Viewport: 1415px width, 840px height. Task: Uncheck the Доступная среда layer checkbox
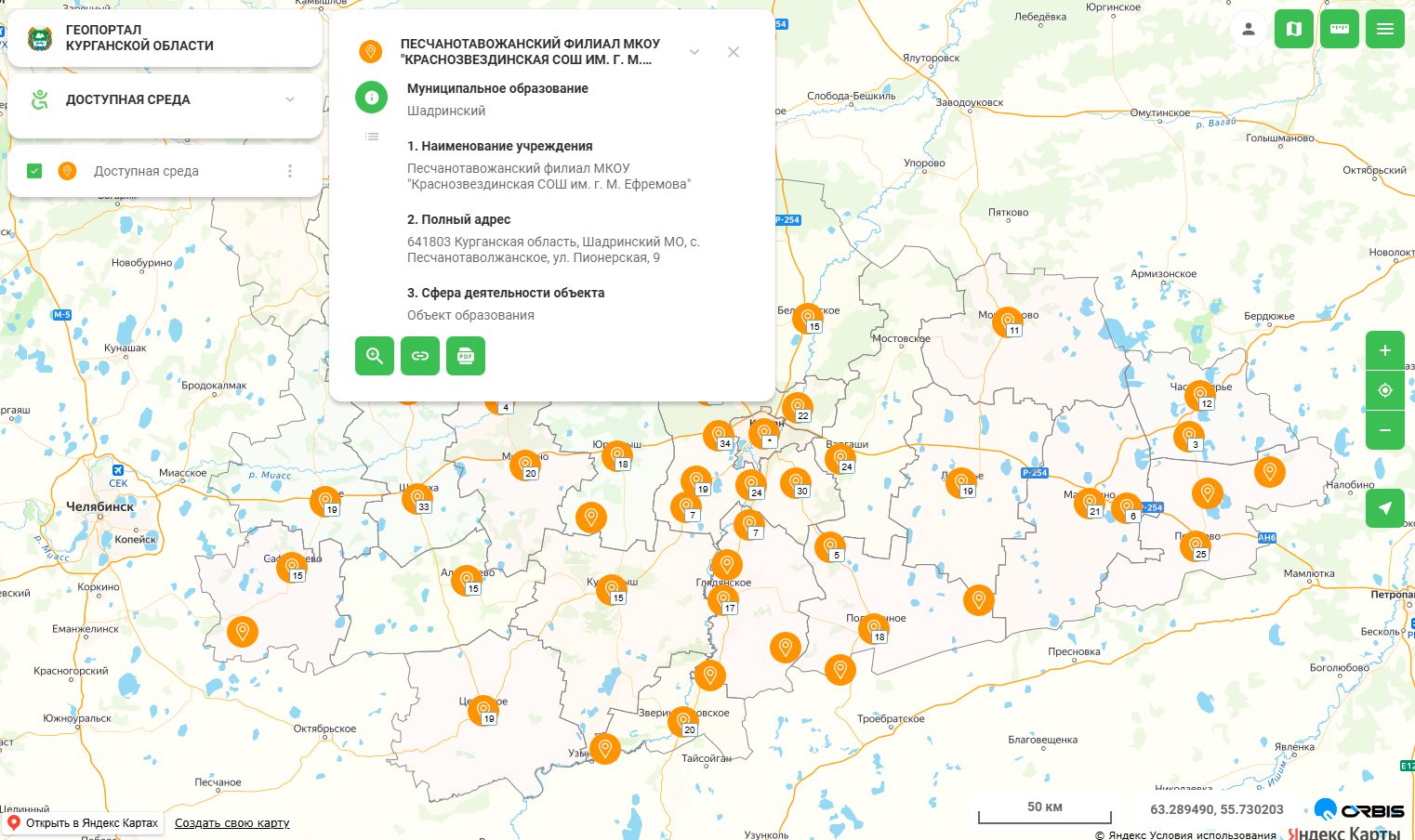34,171
